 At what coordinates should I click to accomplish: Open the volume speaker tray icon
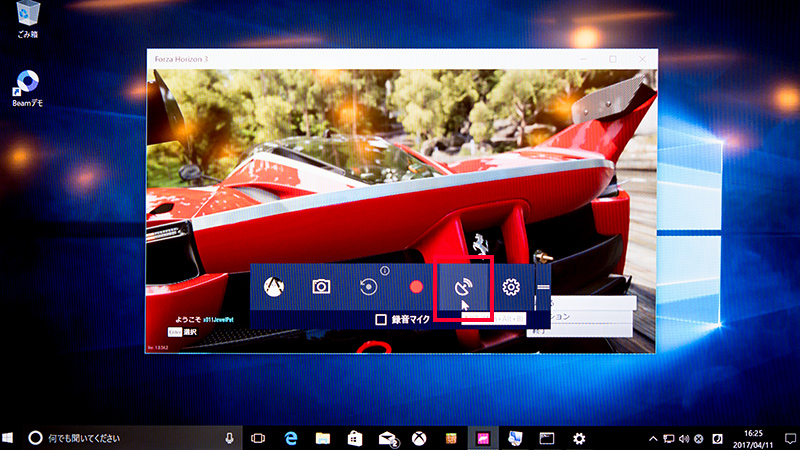point(684,438)
